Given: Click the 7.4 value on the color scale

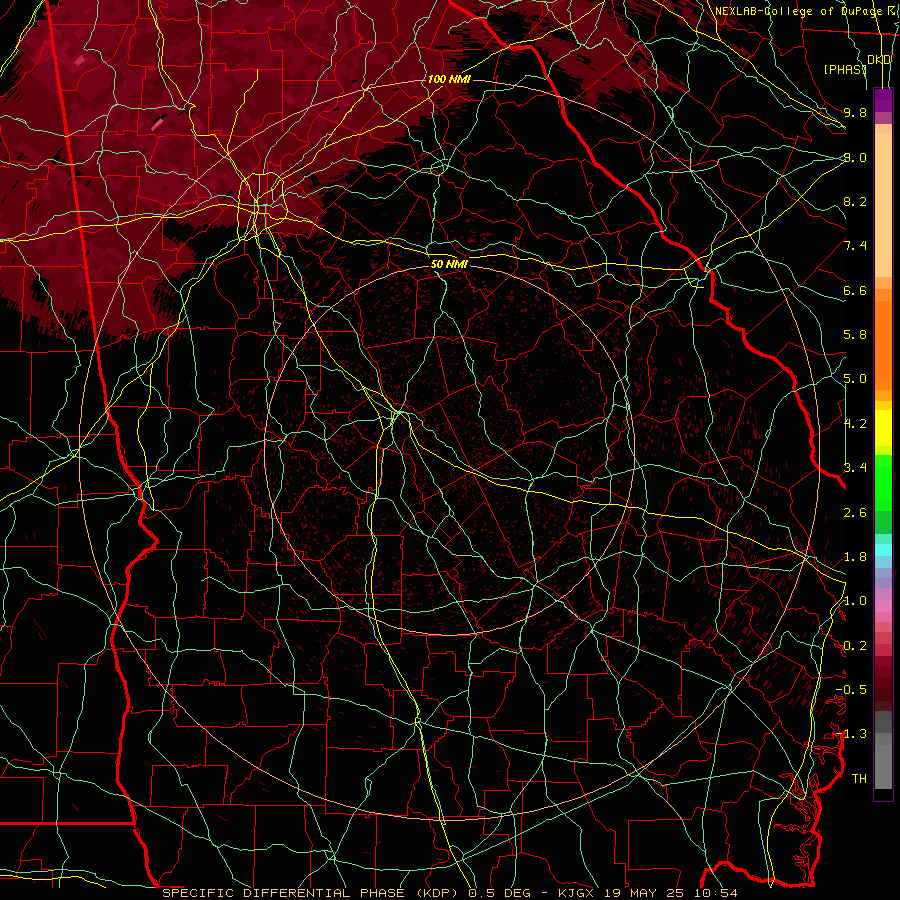Looking at the screenshot, I should (x=855, y=246).
